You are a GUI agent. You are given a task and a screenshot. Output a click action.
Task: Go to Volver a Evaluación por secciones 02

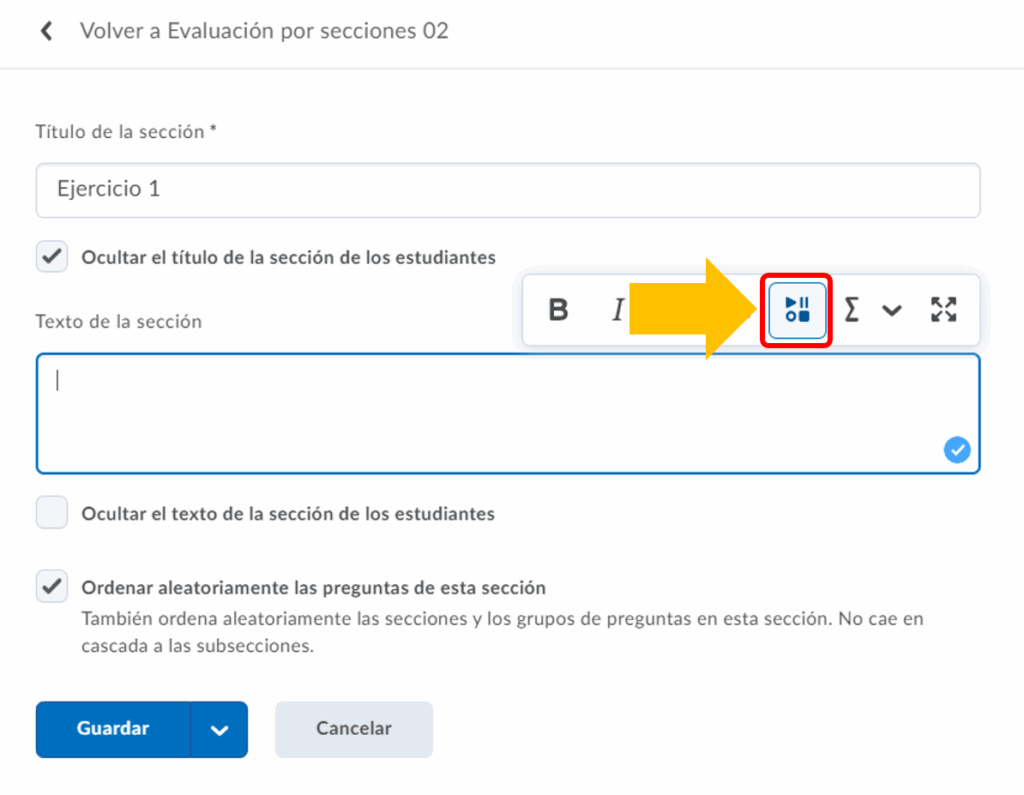click(x=264, y=31)
